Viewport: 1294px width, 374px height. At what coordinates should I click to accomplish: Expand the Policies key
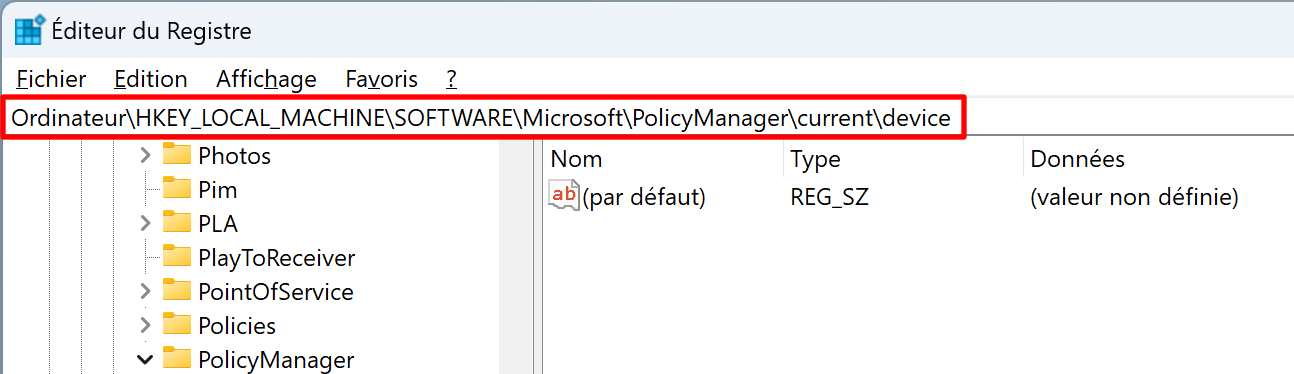click(x=145, y=325)
